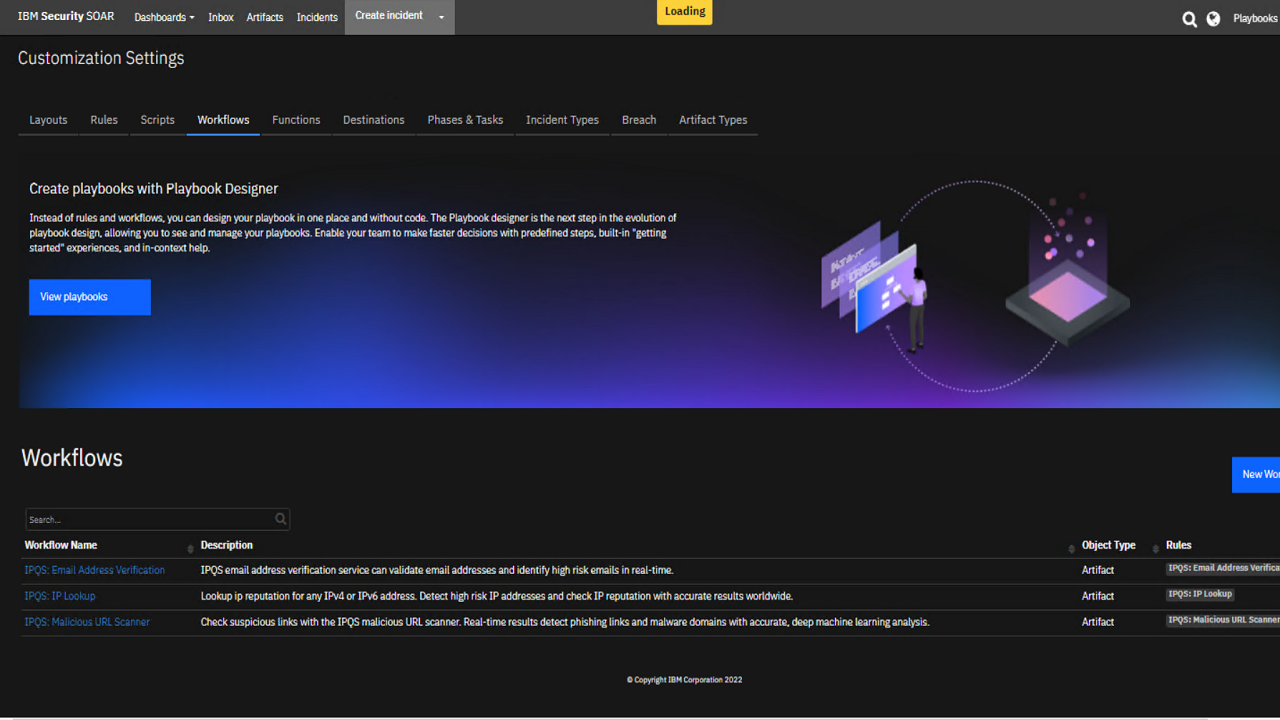Switch to the Breach tab
Image resolution: width=1280 pixels, height=720 pixels.
pos(639,119)
